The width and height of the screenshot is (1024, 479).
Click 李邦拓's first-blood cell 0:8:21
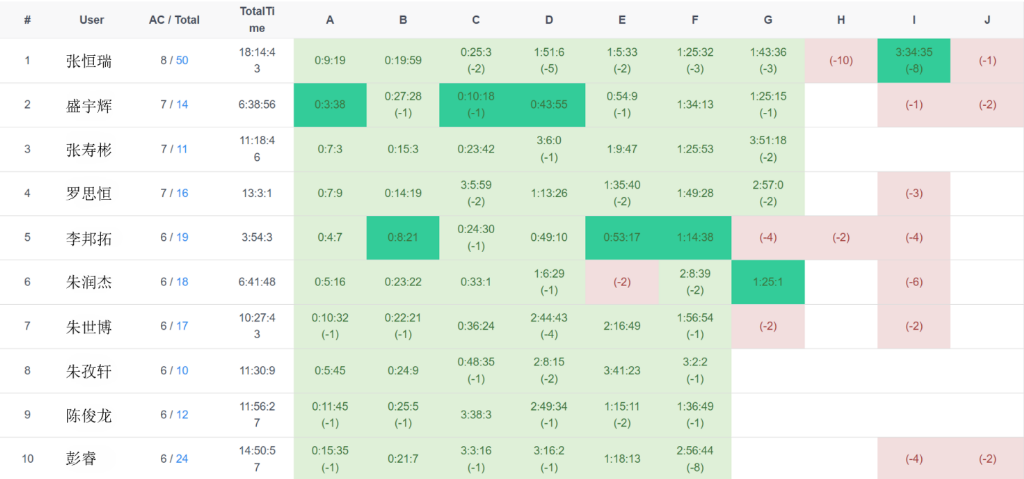click(402, 238)
